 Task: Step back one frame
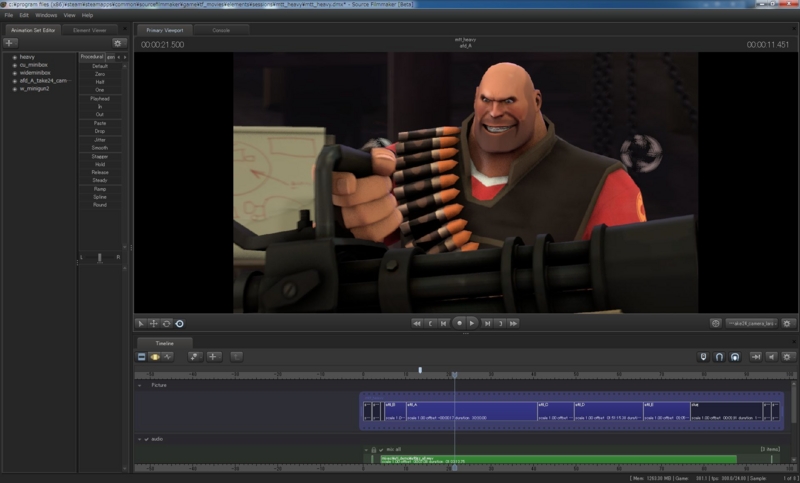tap(443, 323)
